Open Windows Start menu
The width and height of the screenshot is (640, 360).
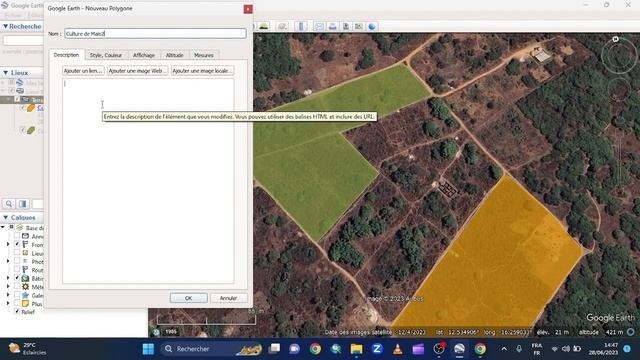148,349
